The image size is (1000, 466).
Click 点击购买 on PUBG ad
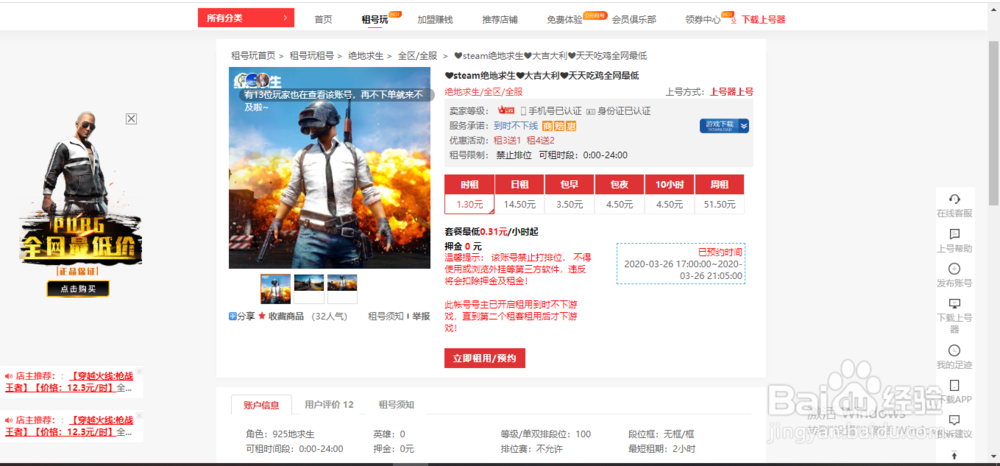(x=78, y=289)
